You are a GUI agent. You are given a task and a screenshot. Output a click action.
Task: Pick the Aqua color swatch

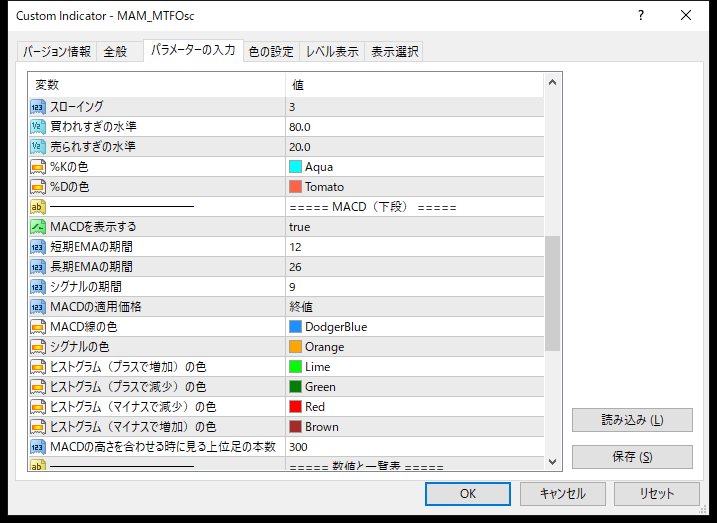pos(295,167)
